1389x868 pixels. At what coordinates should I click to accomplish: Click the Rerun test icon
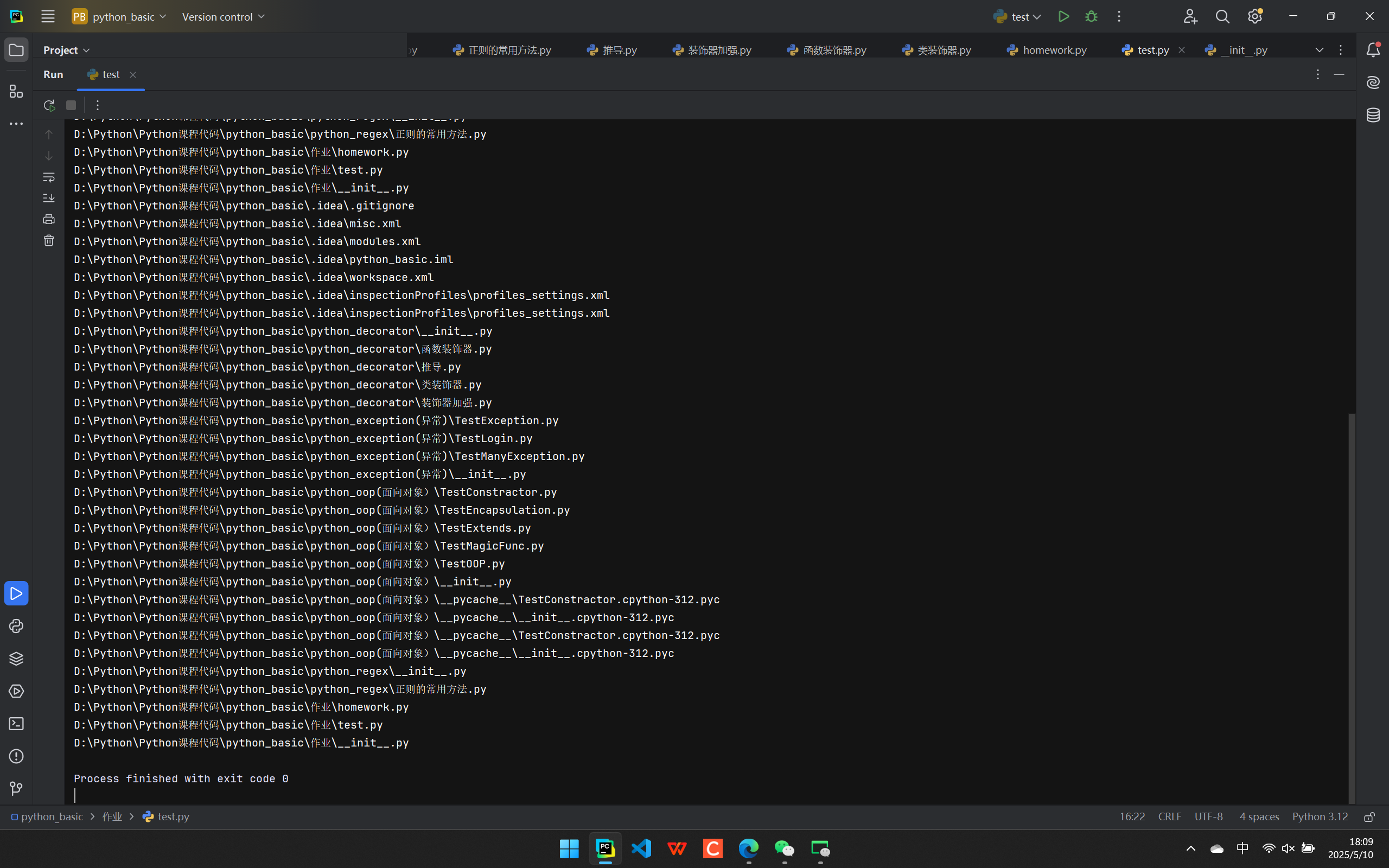pyautogui.click(x=49, y=105)
